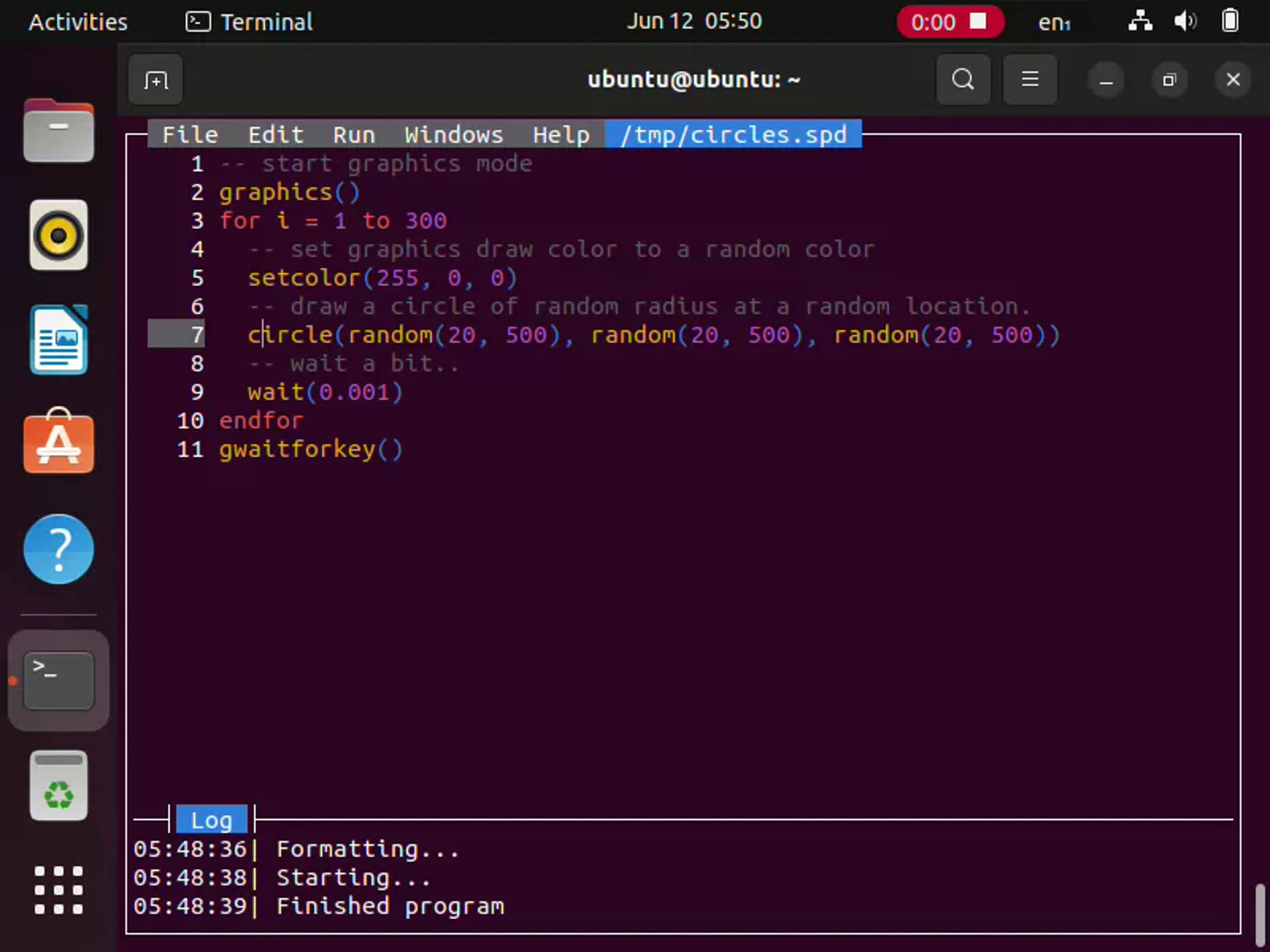Launch Rhythmbox from the dock
The image size is (1270, 952).
click(59, 235)
